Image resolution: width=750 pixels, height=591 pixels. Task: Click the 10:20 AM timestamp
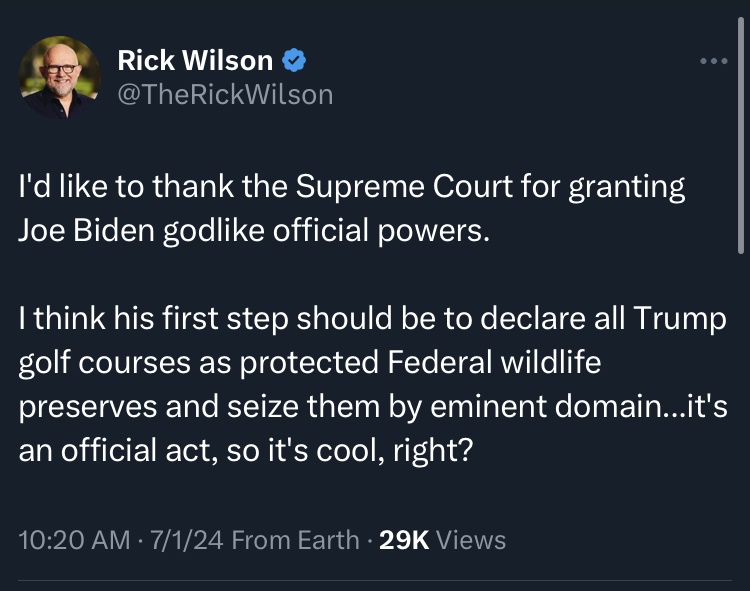[75, 540]
